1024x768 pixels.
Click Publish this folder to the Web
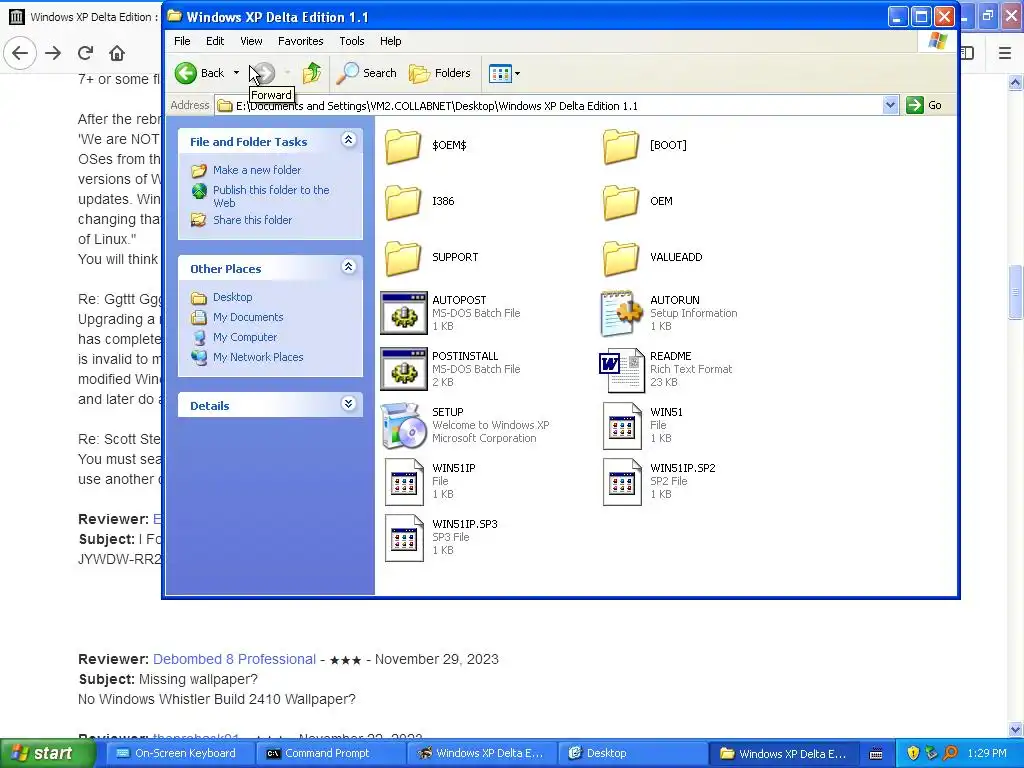point(271,197)
